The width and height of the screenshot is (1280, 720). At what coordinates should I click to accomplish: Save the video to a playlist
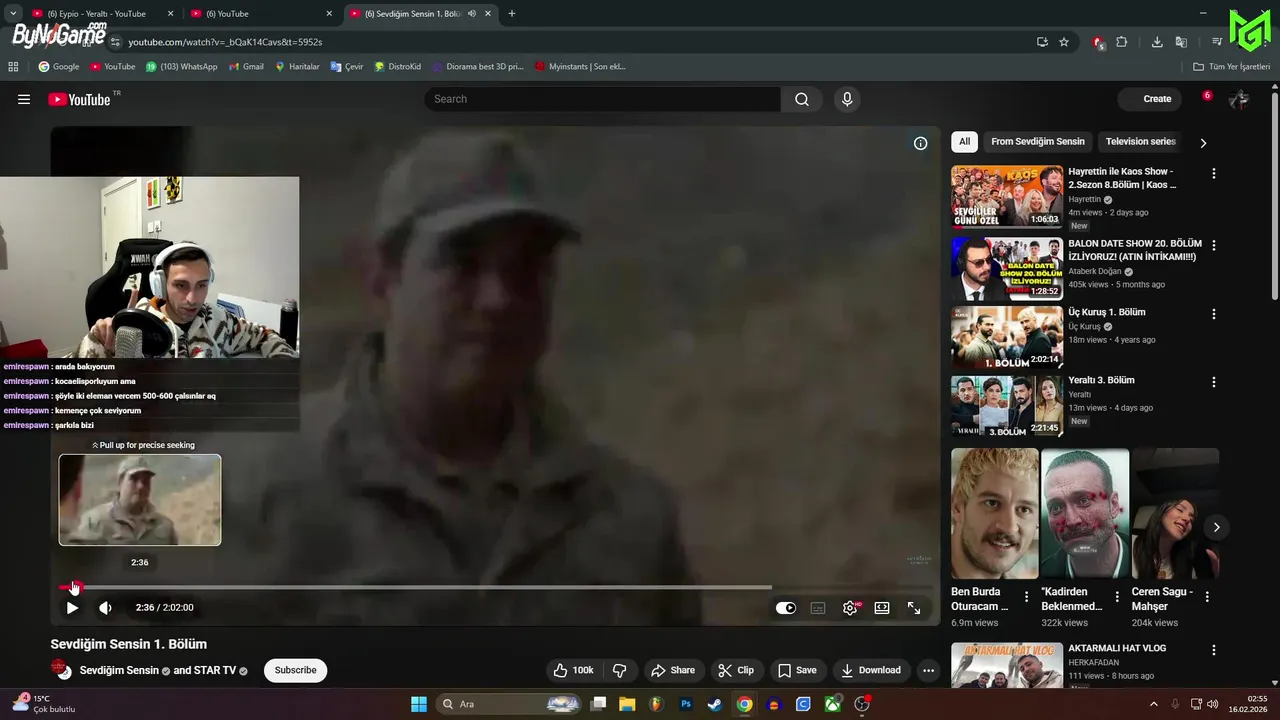click(x=797, y=670)
